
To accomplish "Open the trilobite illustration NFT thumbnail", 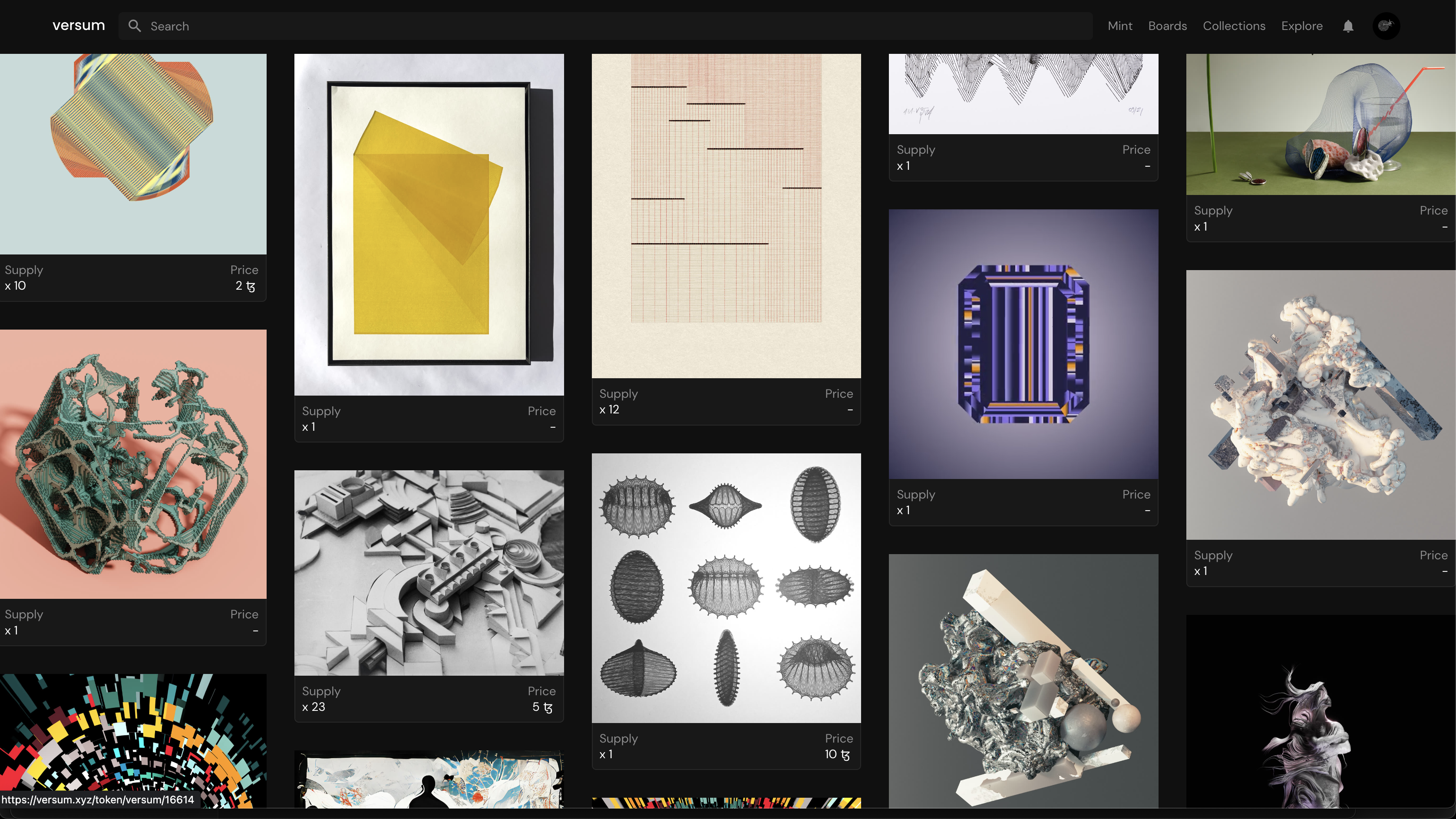I will click(726, 588).
